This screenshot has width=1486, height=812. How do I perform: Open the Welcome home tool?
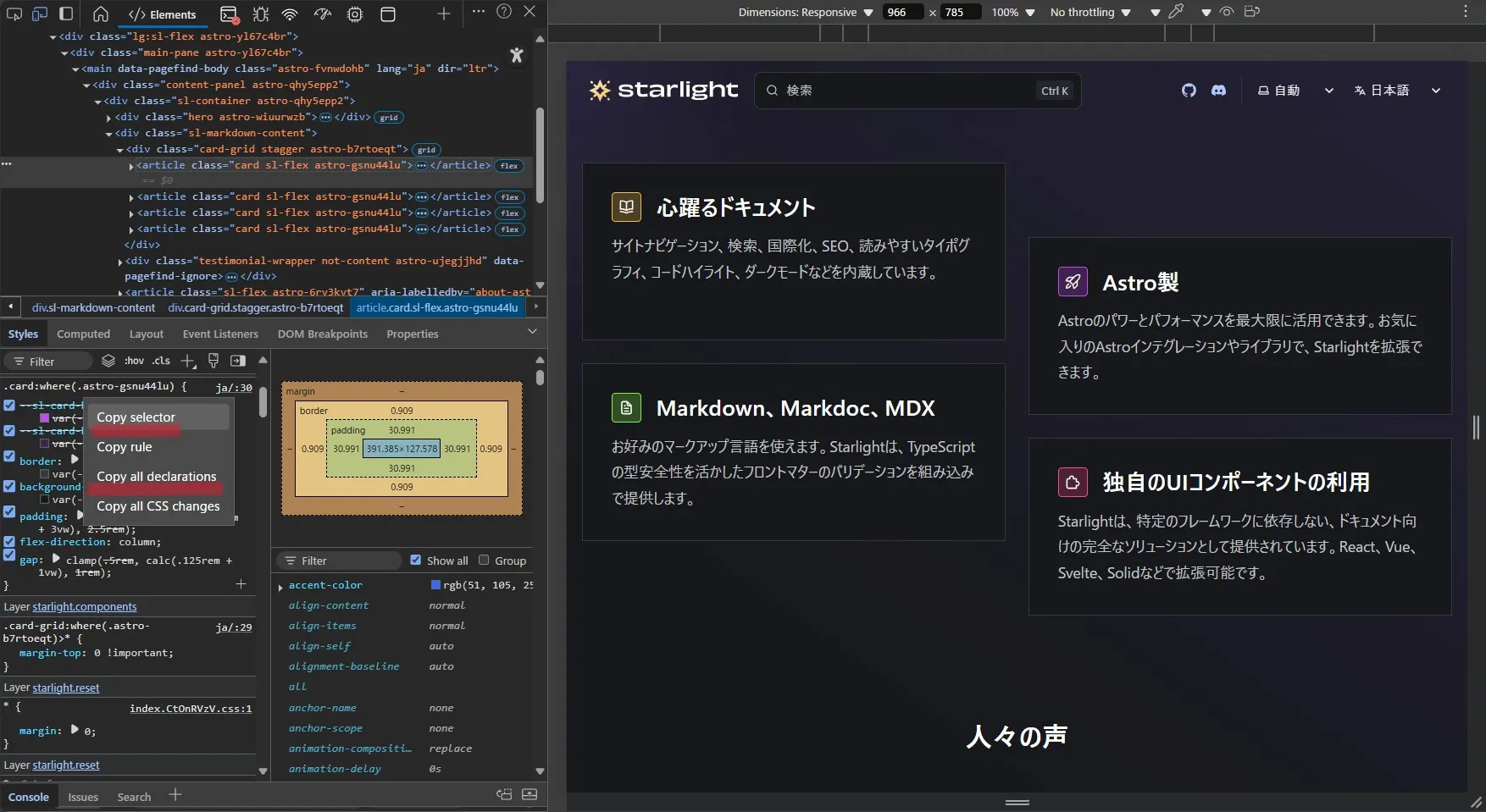(x=100, y=14)
